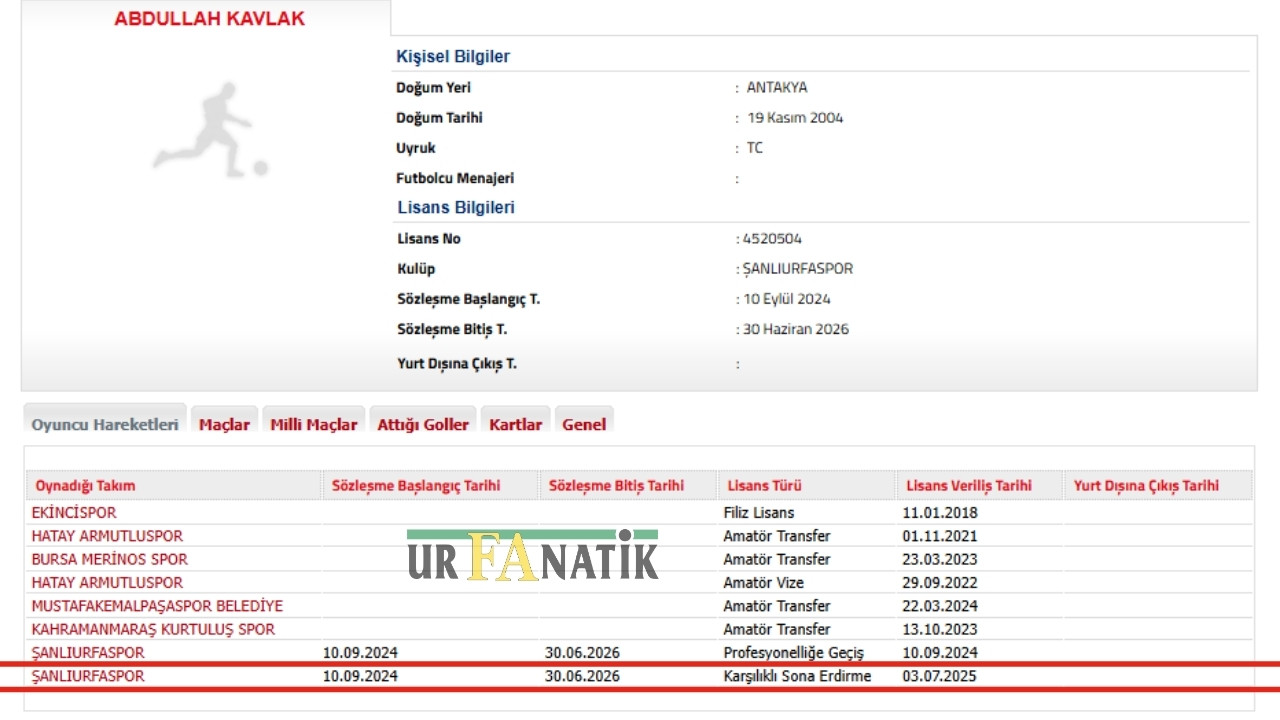Screen dimensions: 1280x720
Task: Select license date 11.01.2018
Action: point(940,513)
